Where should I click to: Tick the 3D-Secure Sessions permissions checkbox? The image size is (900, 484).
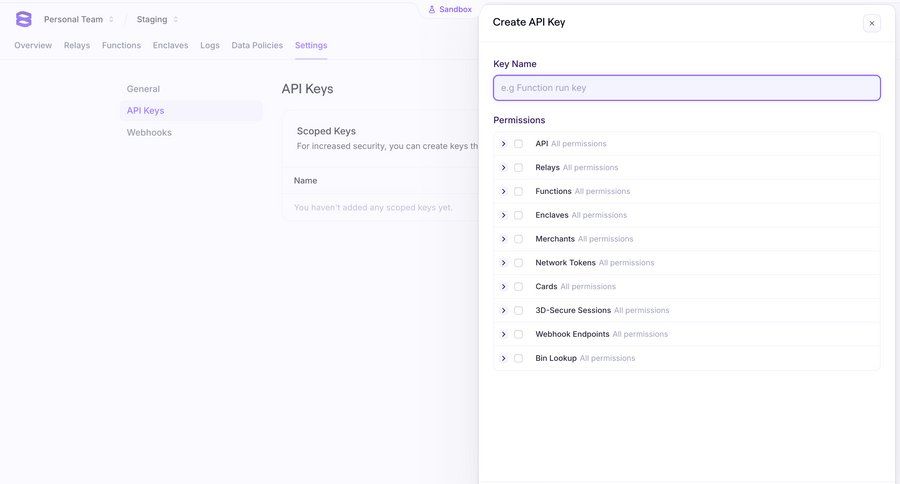click(x=518, y=311)
